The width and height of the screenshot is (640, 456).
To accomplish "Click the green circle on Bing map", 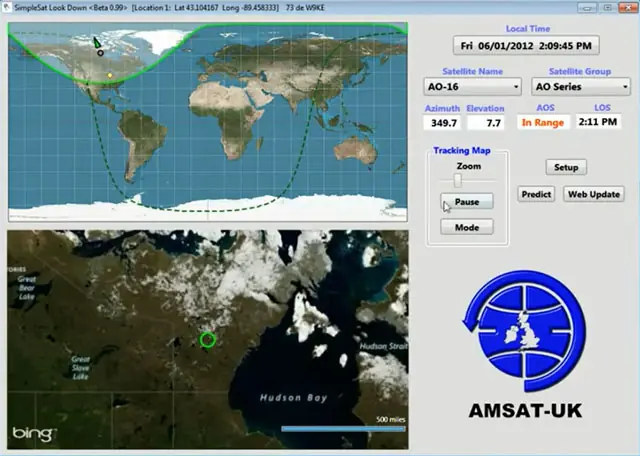I will pyautogui.click(x=208, y=340).
